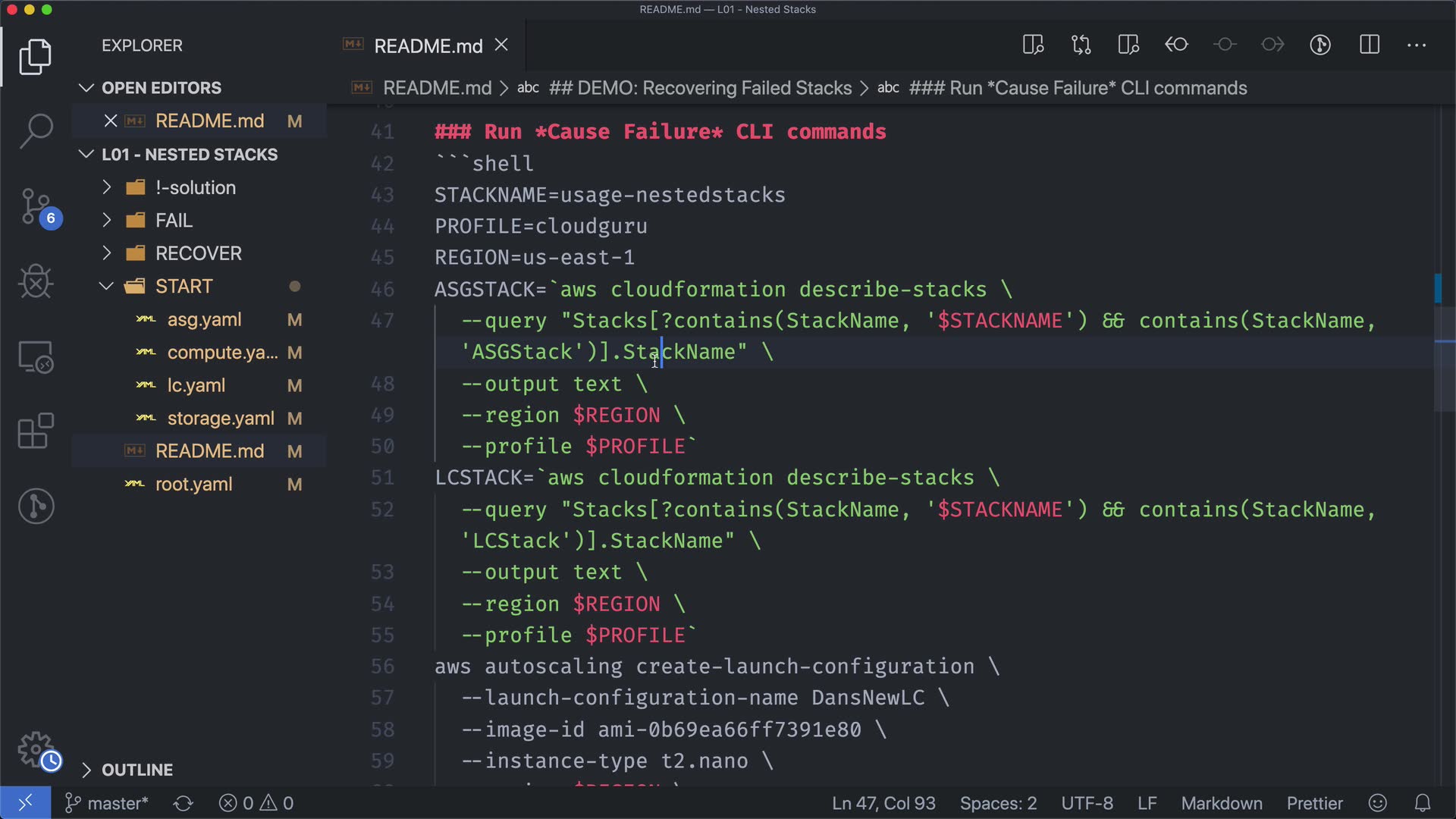Click Synchronize Changes icon in status bar
The width and height of the screenshot is (1456, 819).
184,803
